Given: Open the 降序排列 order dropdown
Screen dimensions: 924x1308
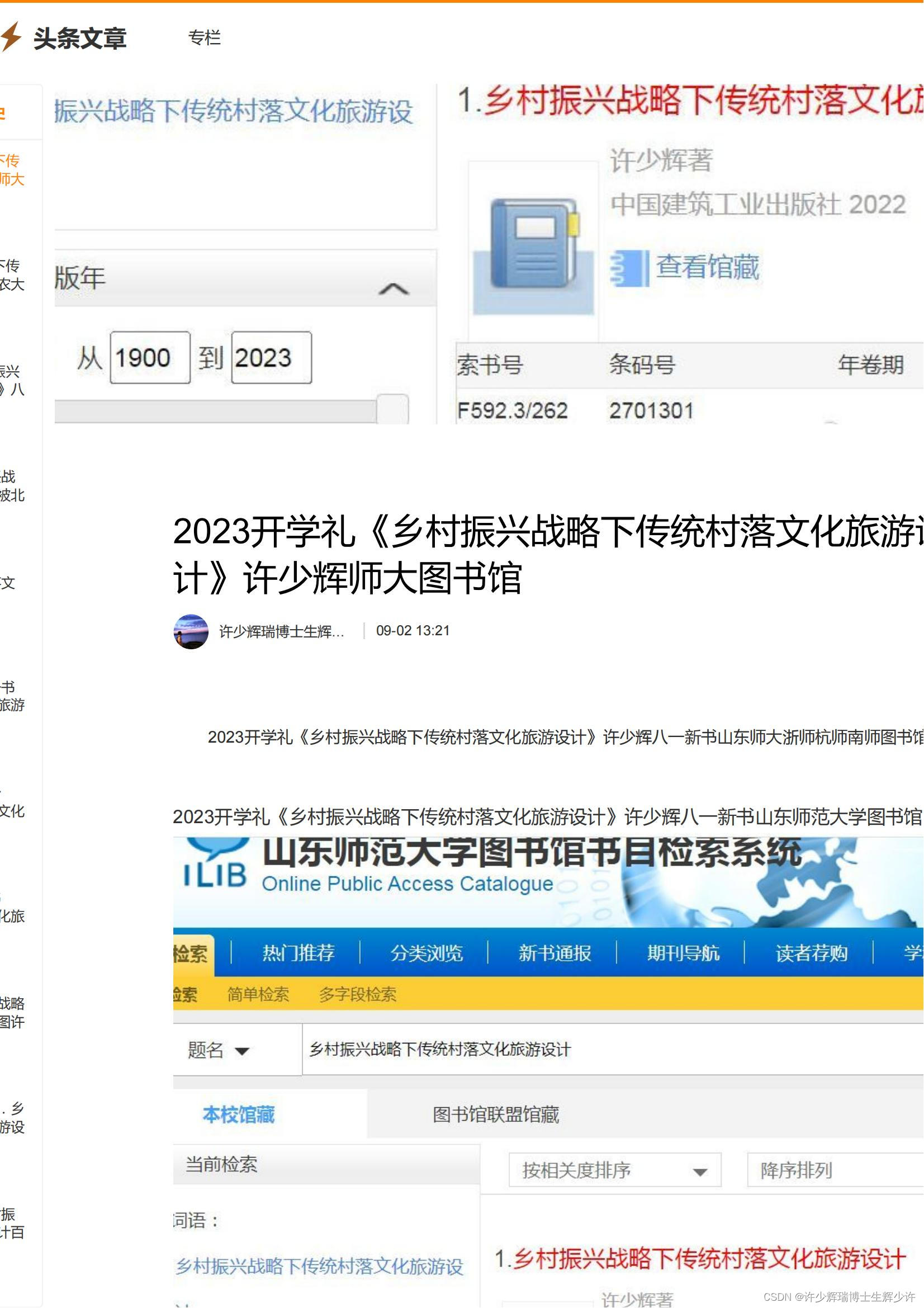Looking at the screenshot, I should point(835,1170).
